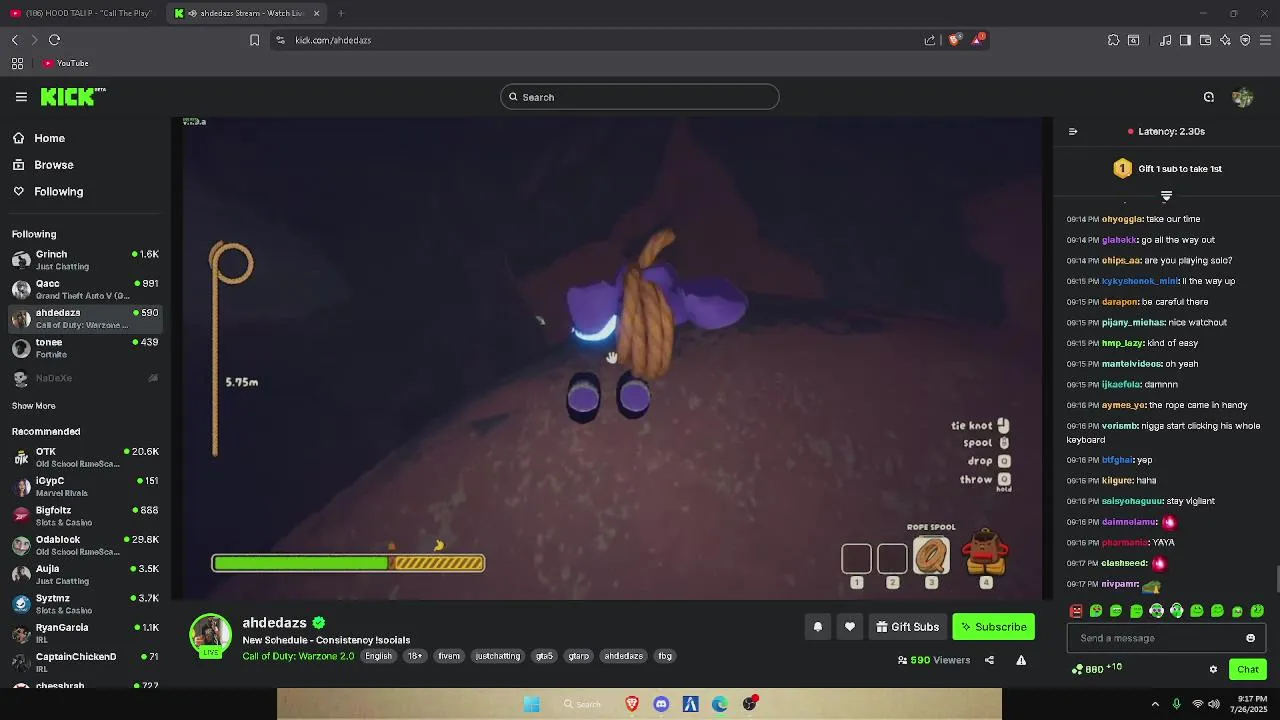Click taskbar volume speaker icon
The width and height of the screenshot is (1280, 720).
(x=1214, y=704)
